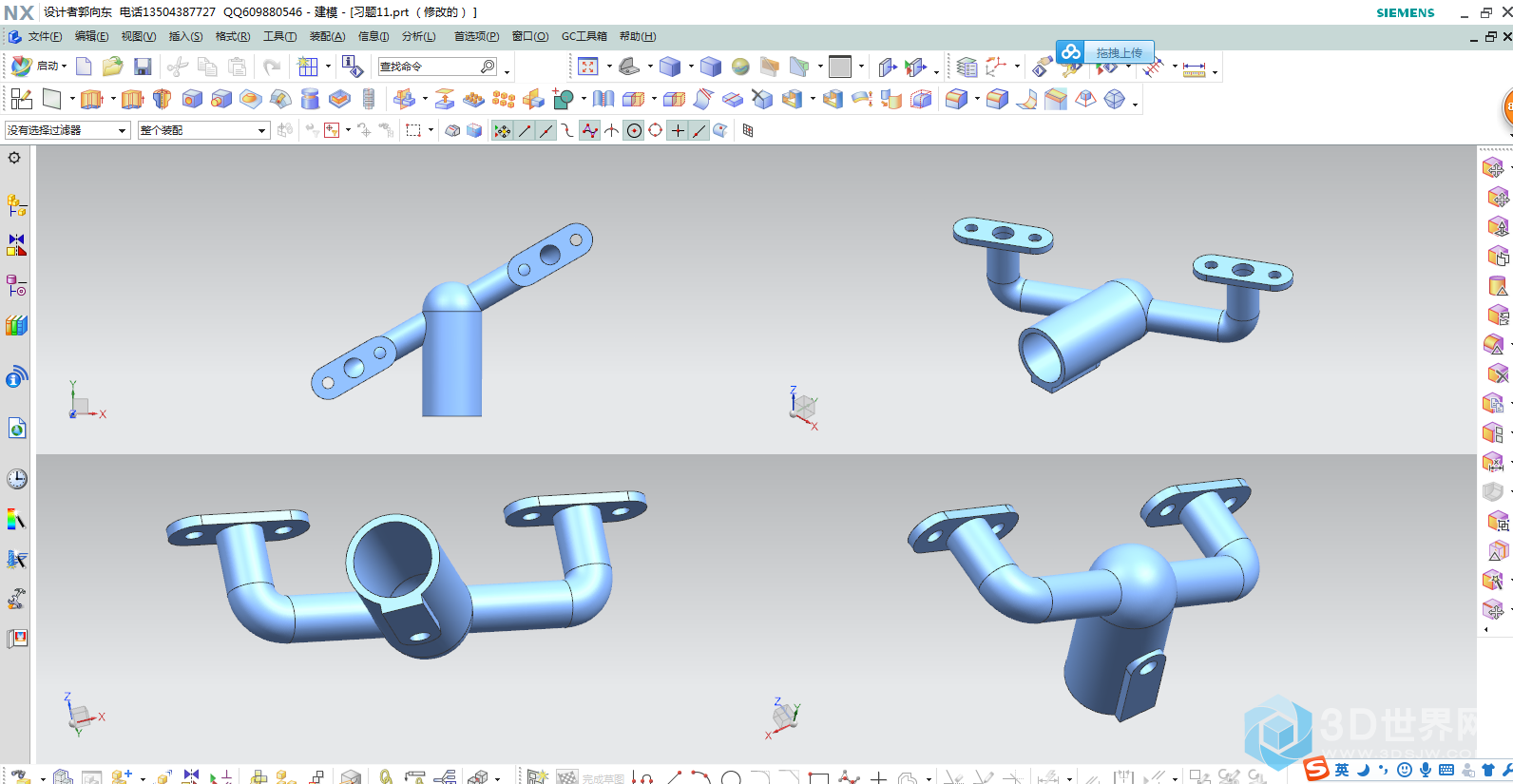
Task: Open the 整个装配 selection scope dropdown
Action: pyautogui.click(x=203, y=130)
